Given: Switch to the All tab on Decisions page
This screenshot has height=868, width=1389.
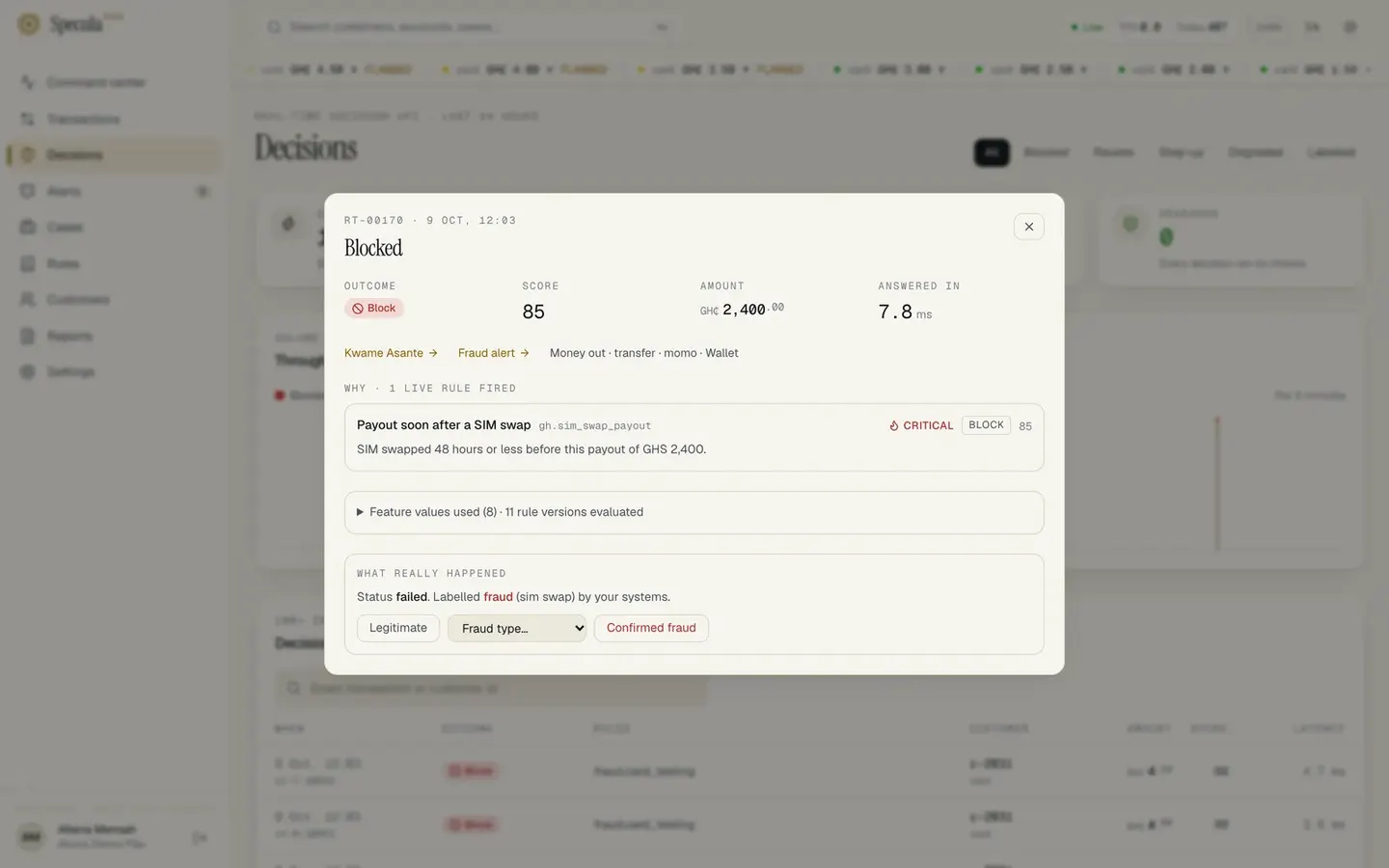Looking at the screenshot, I should pyautogui.click(x=992, y=152).
